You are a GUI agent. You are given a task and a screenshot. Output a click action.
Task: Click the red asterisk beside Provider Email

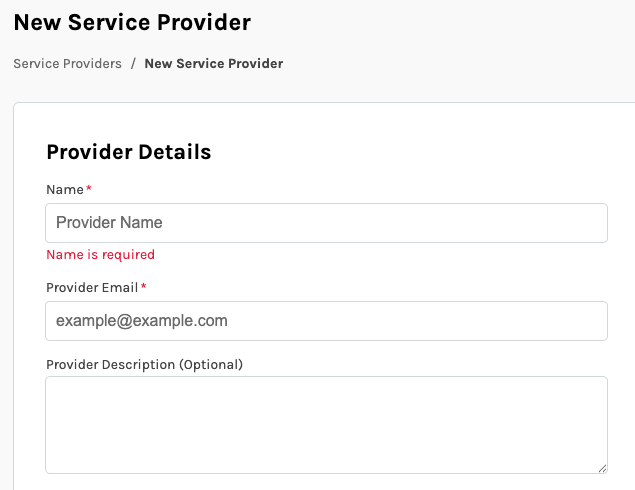point(143,286)
